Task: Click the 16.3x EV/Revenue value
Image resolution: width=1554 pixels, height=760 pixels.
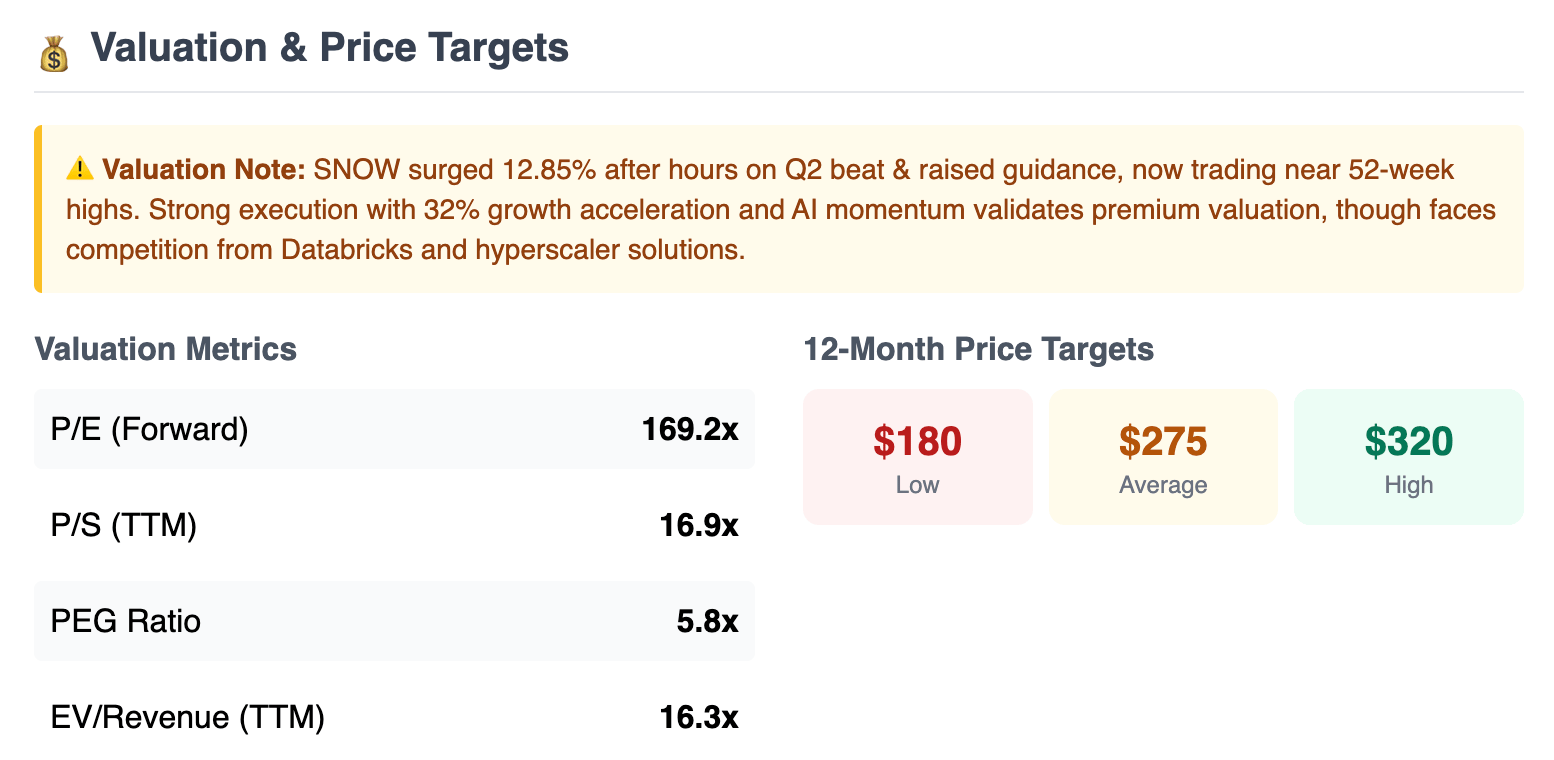Action: [x=699, y=718]
